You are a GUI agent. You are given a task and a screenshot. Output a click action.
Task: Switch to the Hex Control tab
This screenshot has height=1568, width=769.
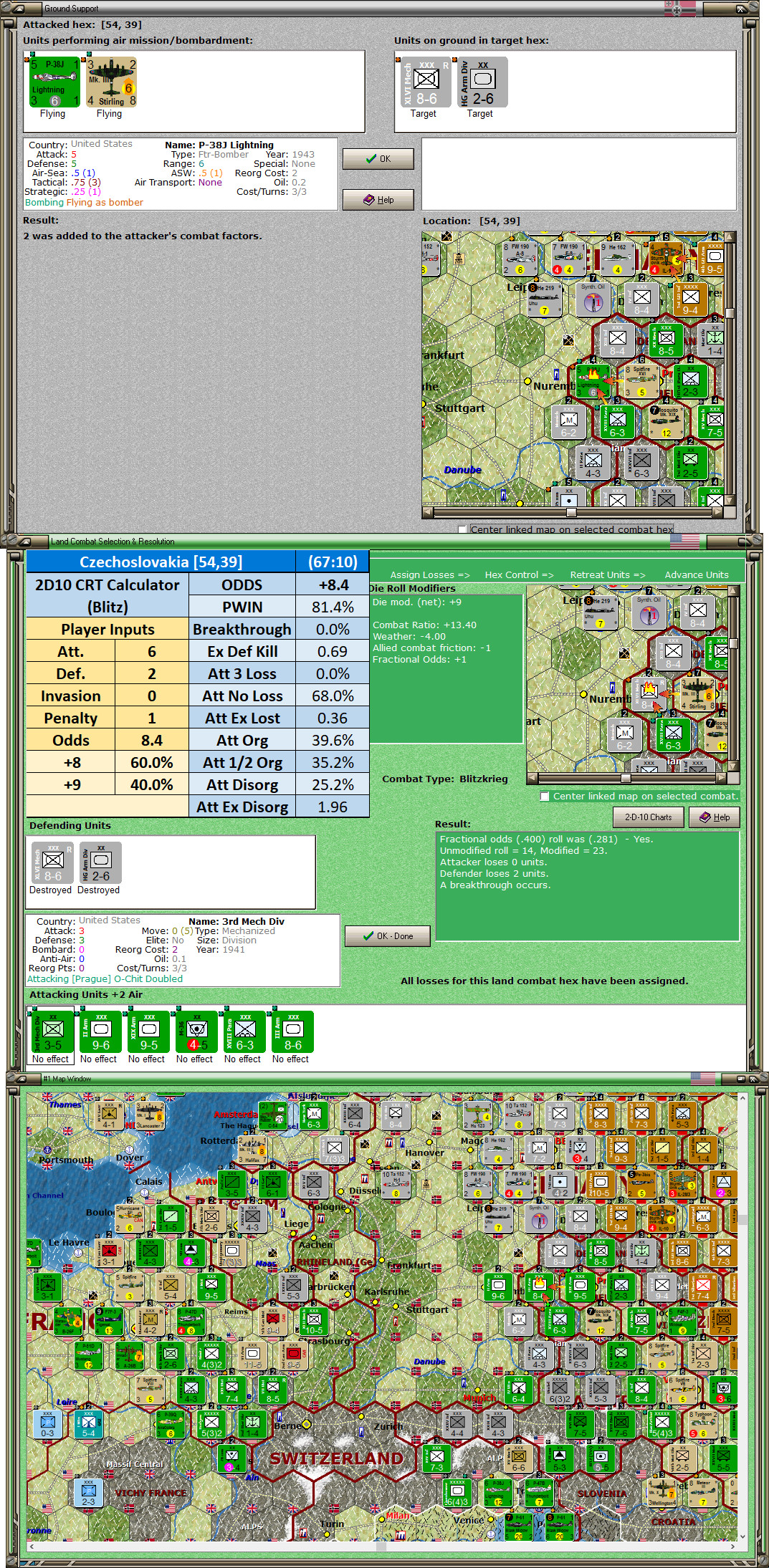coord(520,574)
